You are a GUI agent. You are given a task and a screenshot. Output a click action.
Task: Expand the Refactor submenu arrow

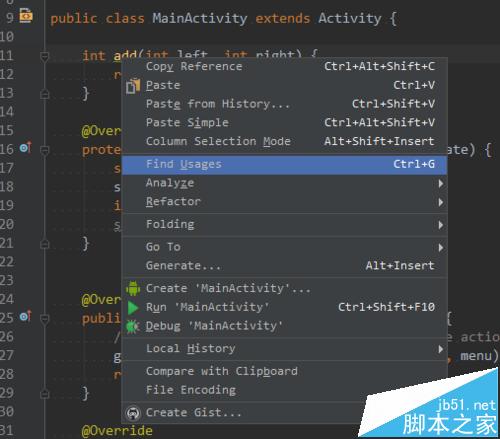[x=441, y=202]
